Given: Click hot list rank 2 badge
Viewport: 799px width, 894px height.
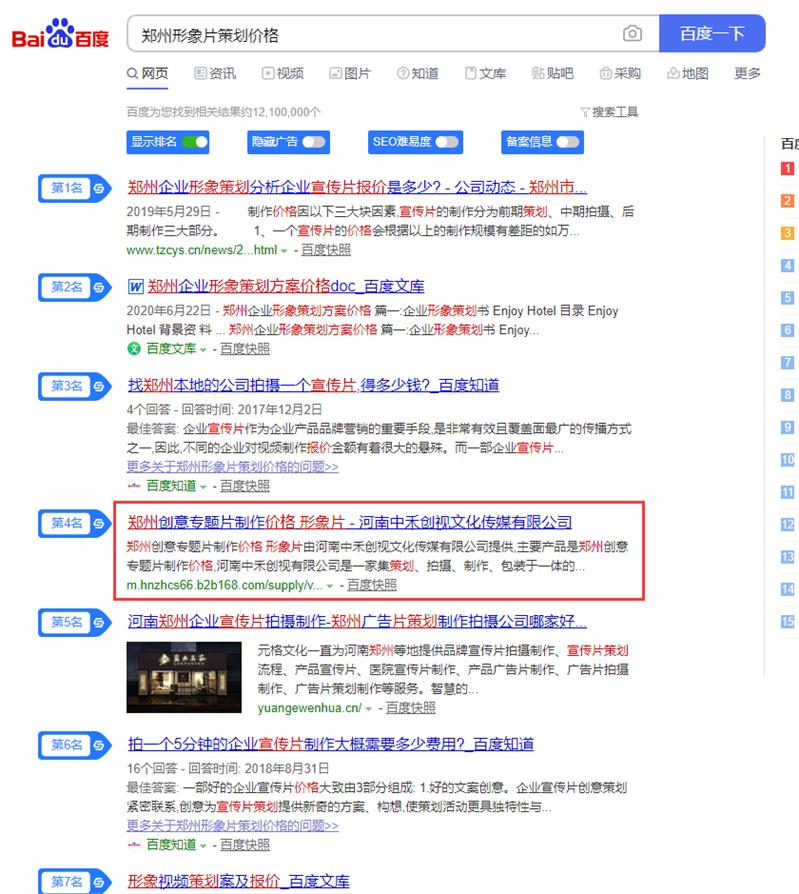Looking at the screenshot, I should point(788,201).
